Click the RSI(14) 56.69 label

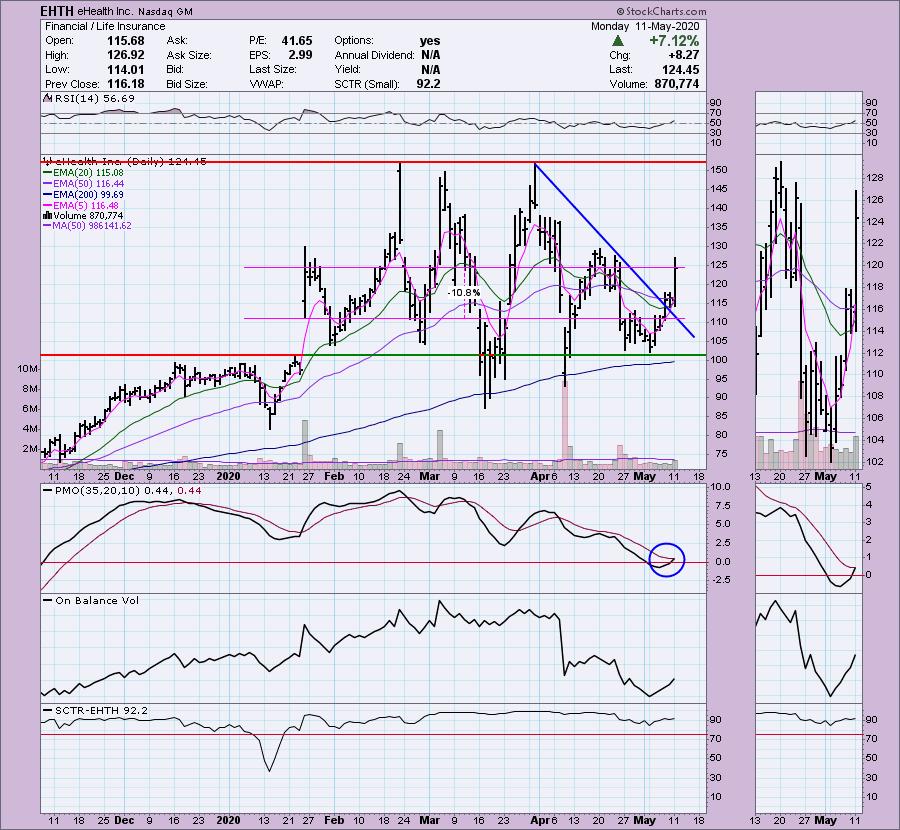(90, 99)
